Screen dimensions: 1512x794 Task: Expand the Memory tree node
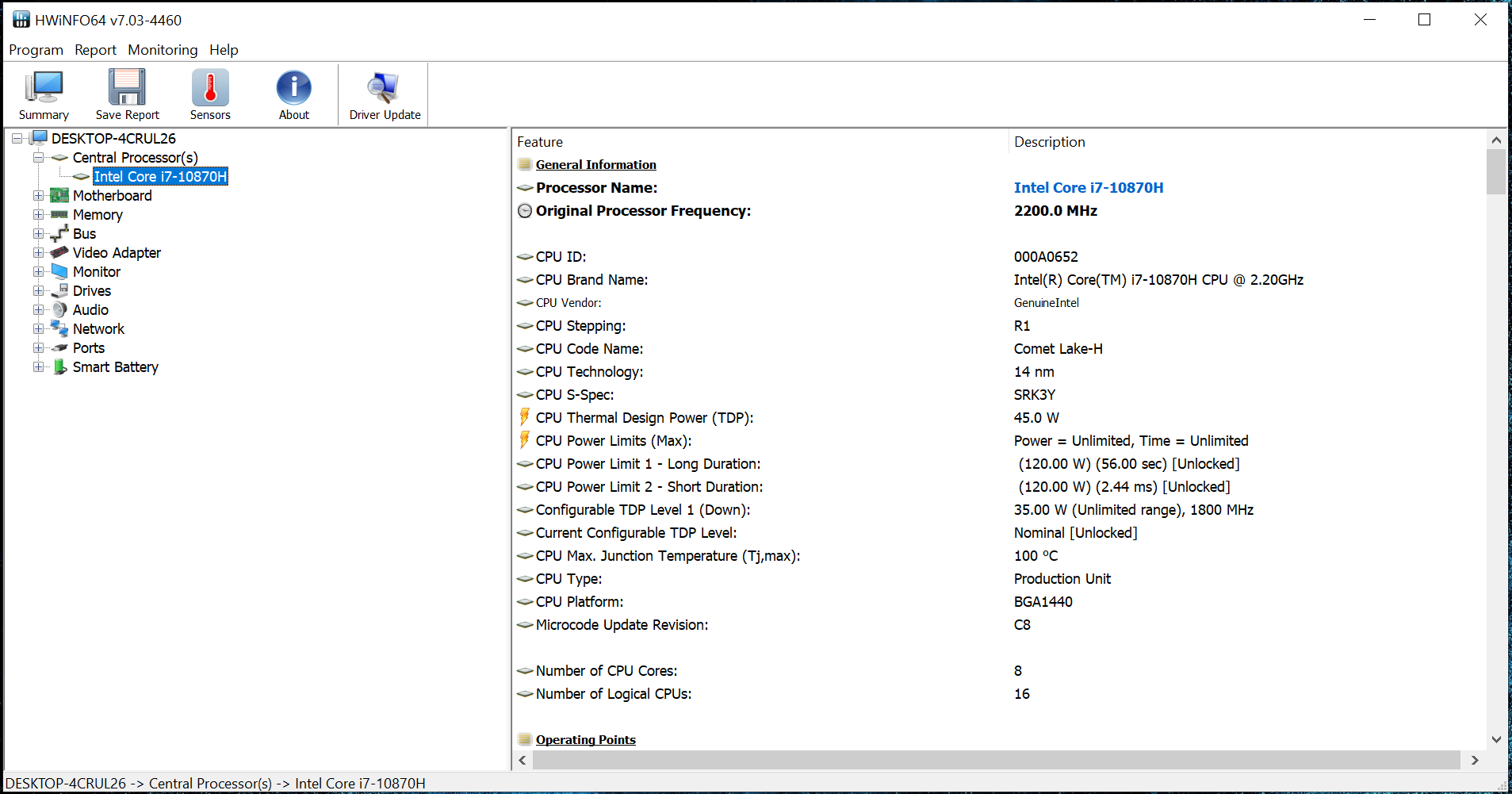coord(38,215)
